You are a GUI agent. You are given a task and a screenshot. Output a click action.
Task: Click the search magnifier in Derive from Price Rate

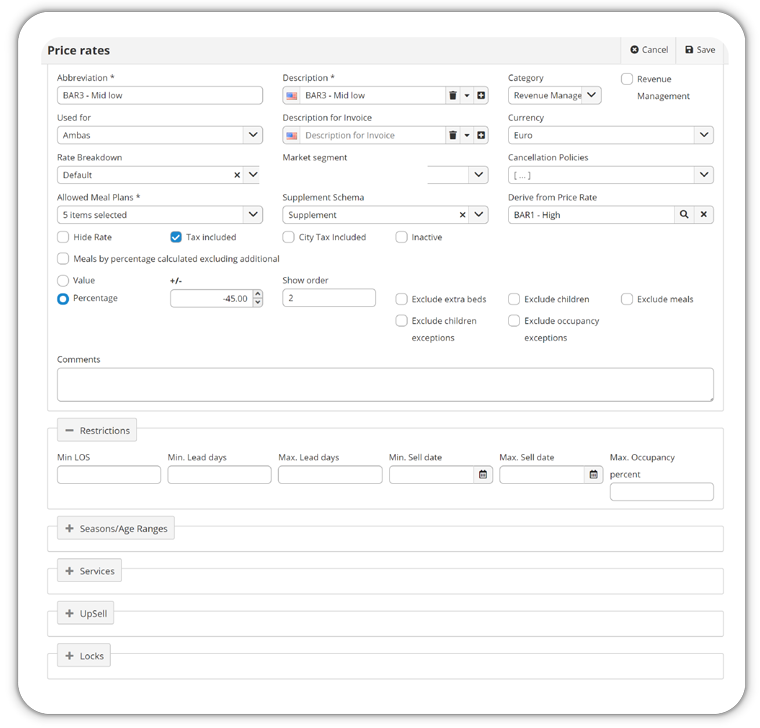coord(684,214)
